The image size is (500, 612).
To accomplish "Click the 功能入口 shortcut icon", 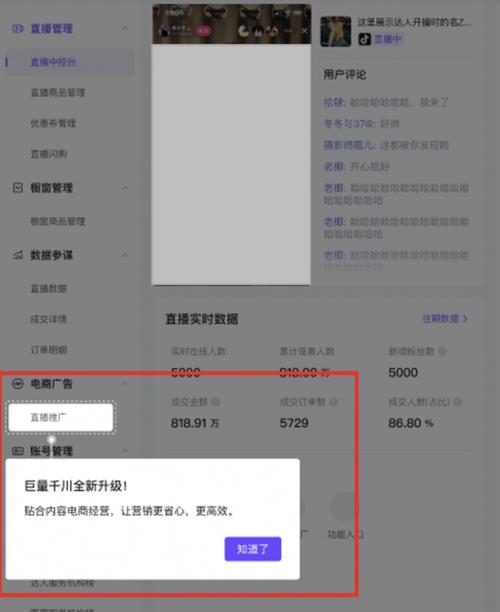I will (x=343, y=507).
